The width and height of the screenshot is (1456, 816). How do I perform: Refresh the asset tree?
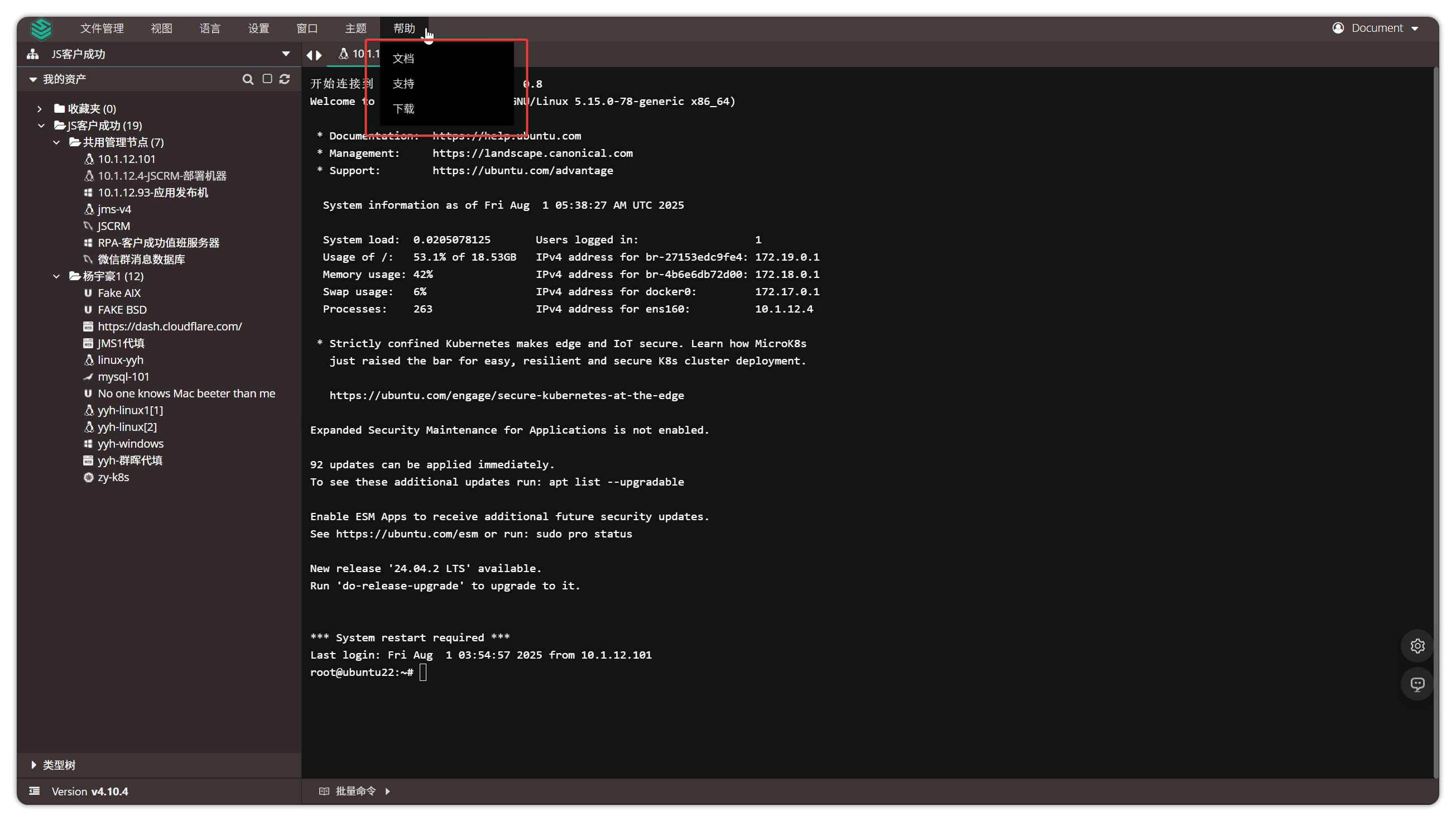coord(284,79)
